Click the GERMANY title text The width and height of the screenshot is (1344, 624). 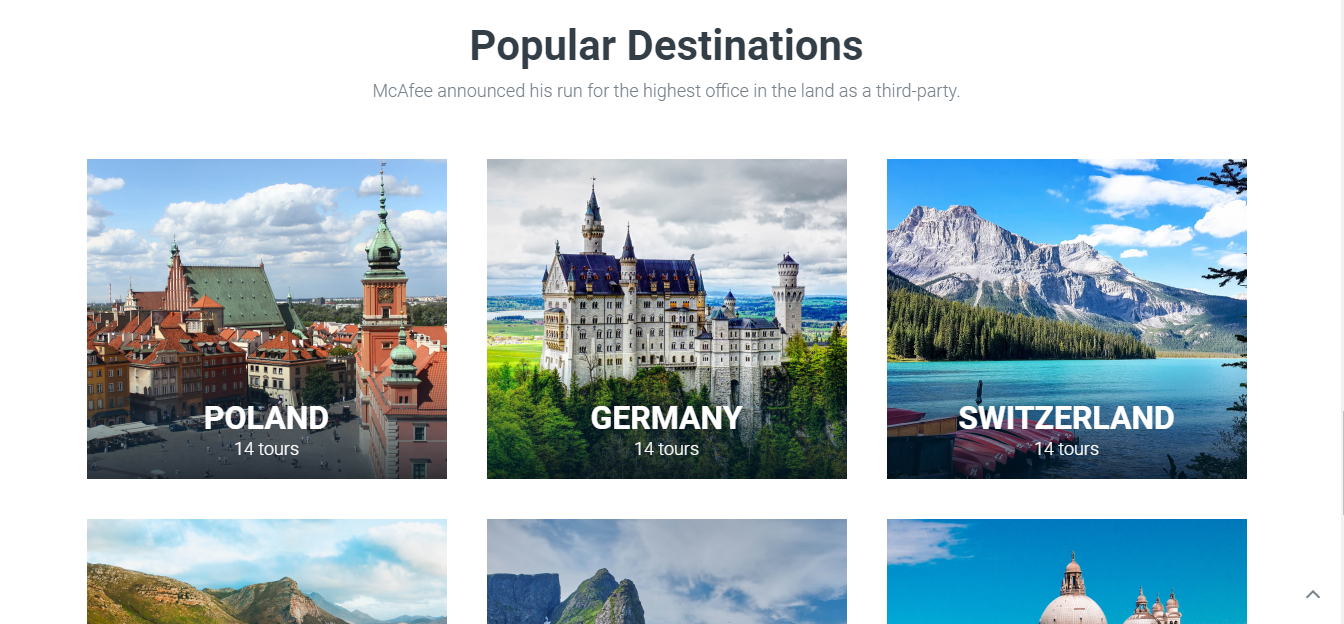point(667,418)
